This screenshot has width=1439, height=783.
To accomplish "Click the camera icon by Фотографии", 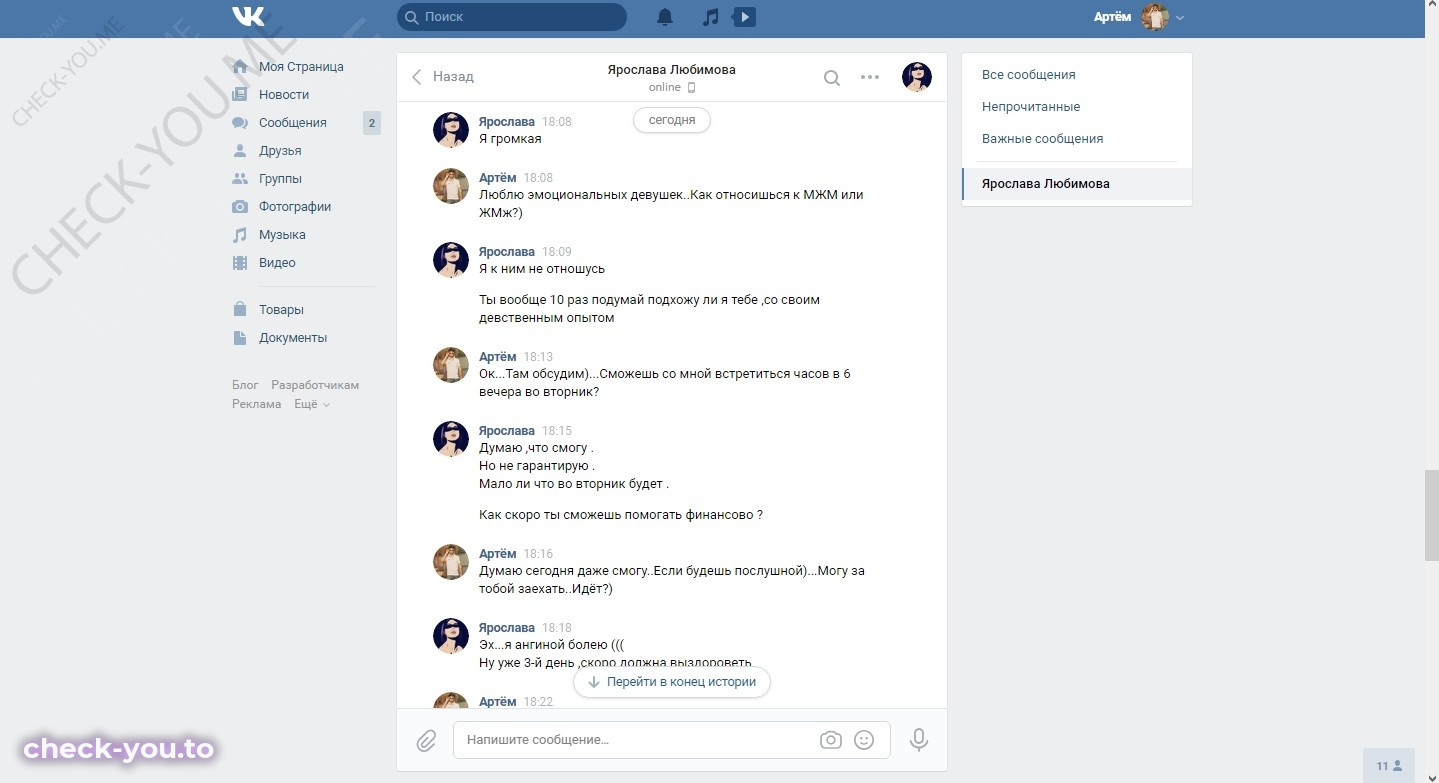I will (x=240, y=207).
